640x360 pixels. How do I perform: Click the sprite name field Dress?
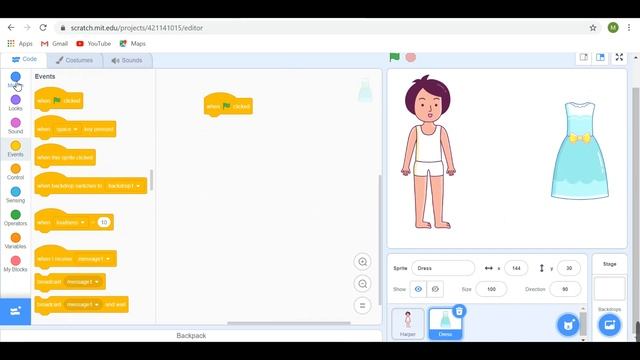tap(443, 268)
